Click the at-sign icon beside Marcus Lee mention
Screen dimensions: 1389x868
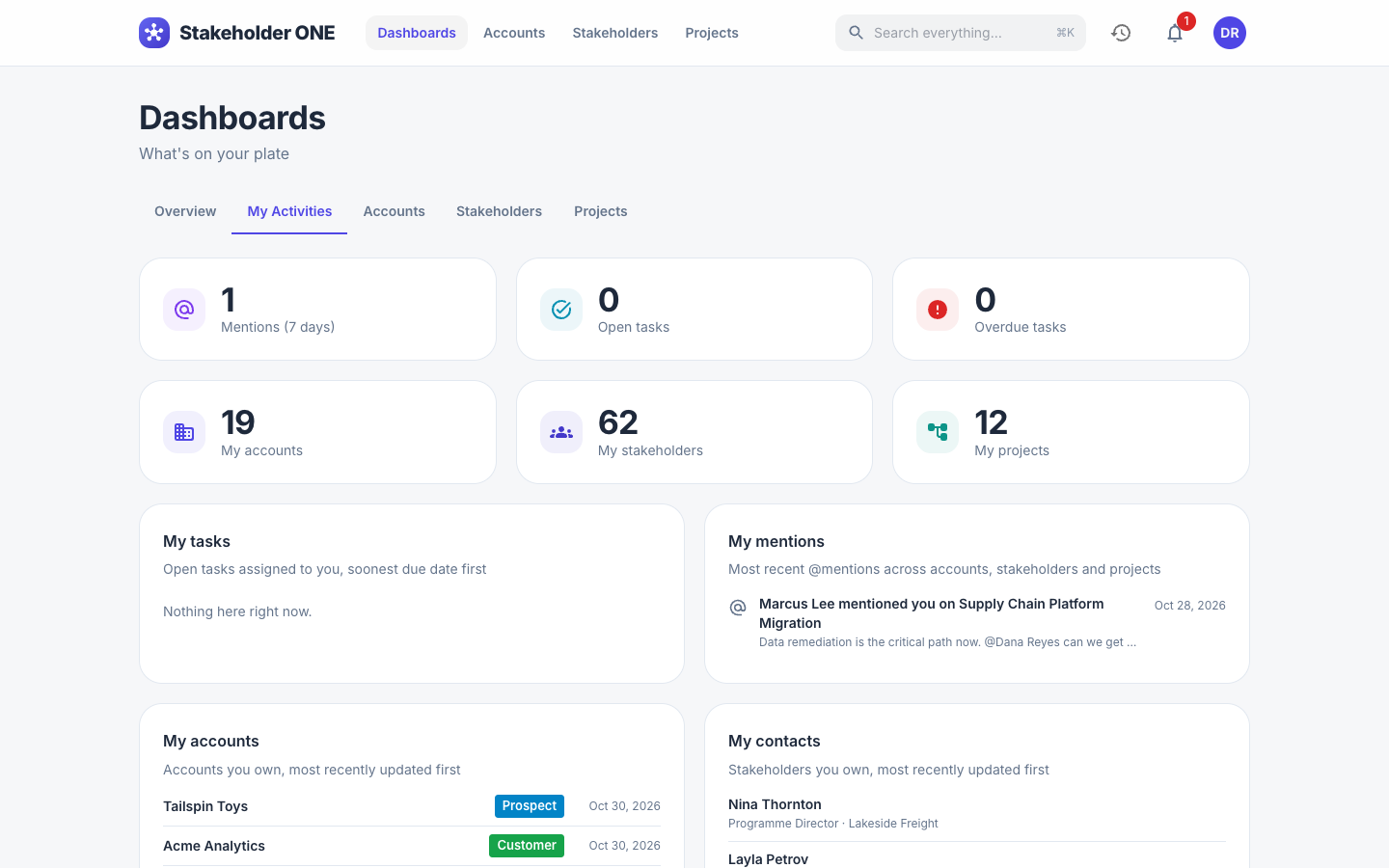pyautogui.click(x=738, y=608)
